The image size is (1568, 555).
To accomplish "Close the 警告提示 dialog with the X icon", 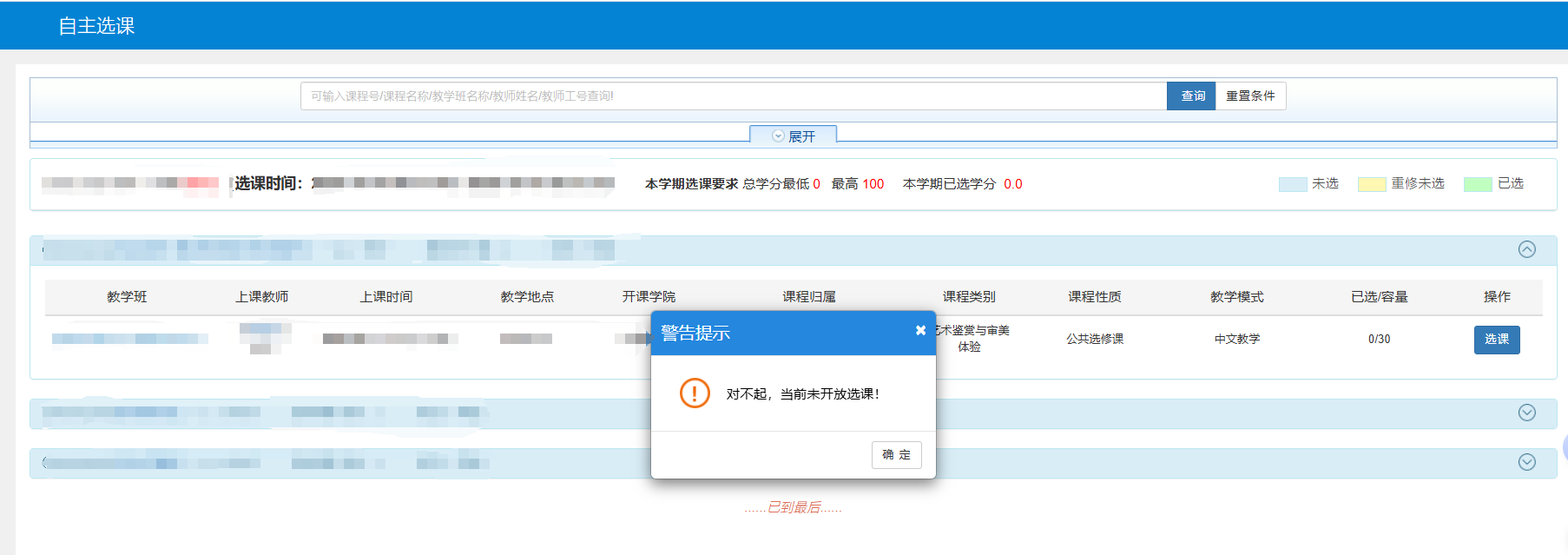I will click(920, 330).
